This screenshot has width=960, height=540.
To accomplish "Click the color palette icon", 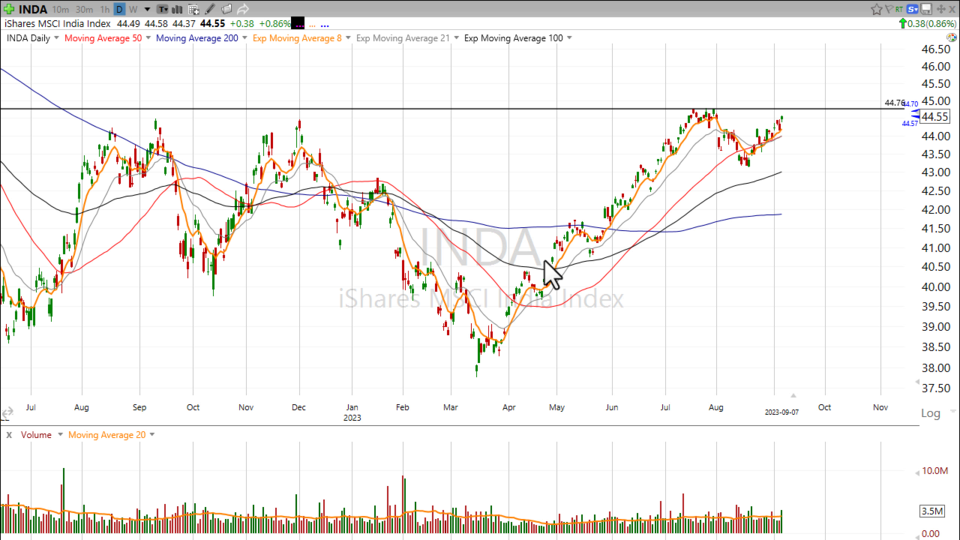I will [952, 37].
